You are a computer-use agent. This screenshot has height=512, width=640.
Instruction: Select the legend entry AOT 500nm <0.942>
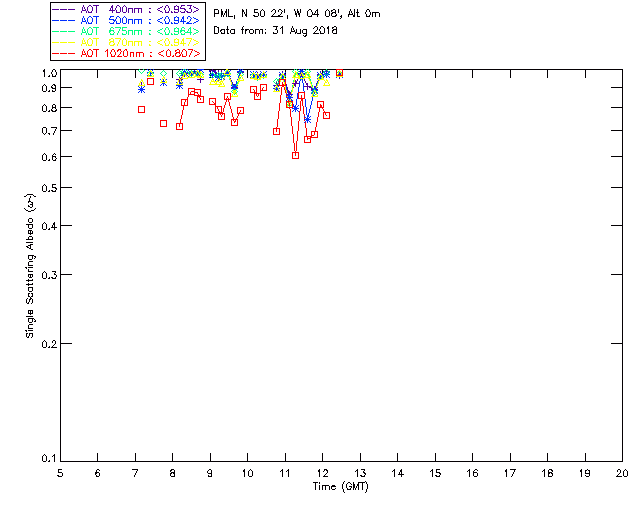(x=126, y=20)
